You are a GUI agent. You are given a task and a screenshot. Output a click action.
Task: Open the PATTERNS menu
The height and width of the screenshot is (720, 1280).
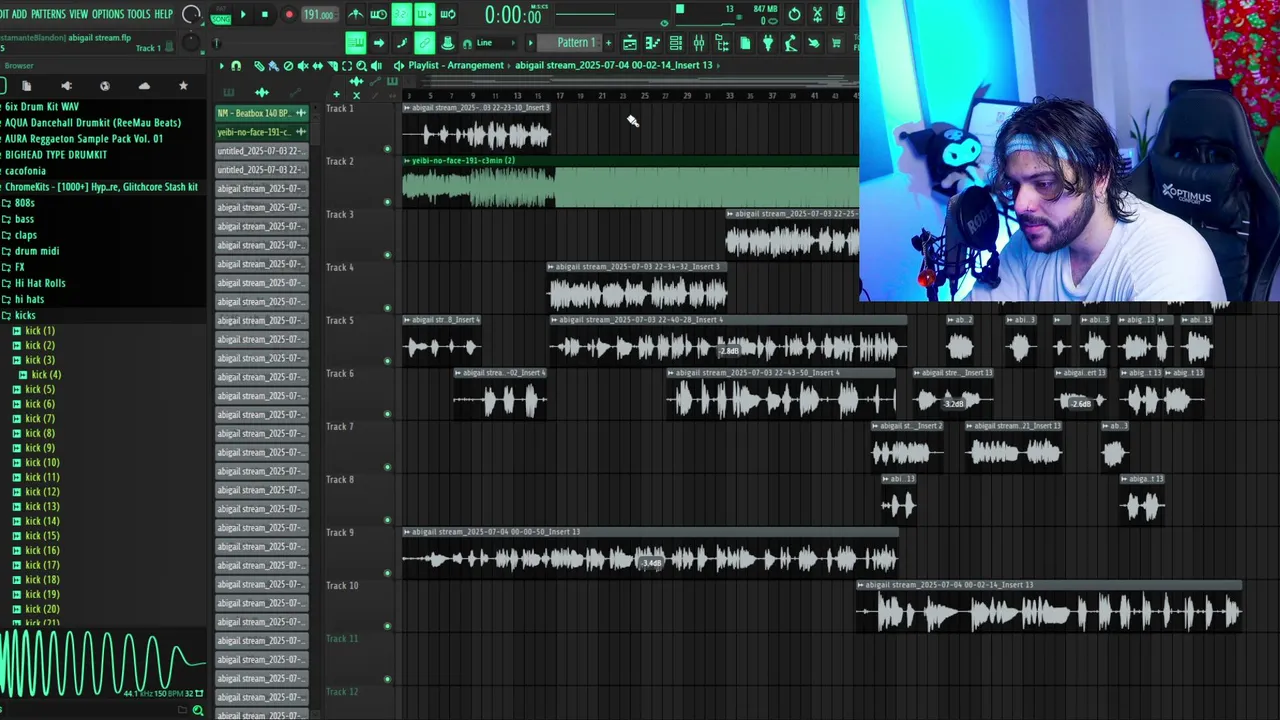(48, 14)
